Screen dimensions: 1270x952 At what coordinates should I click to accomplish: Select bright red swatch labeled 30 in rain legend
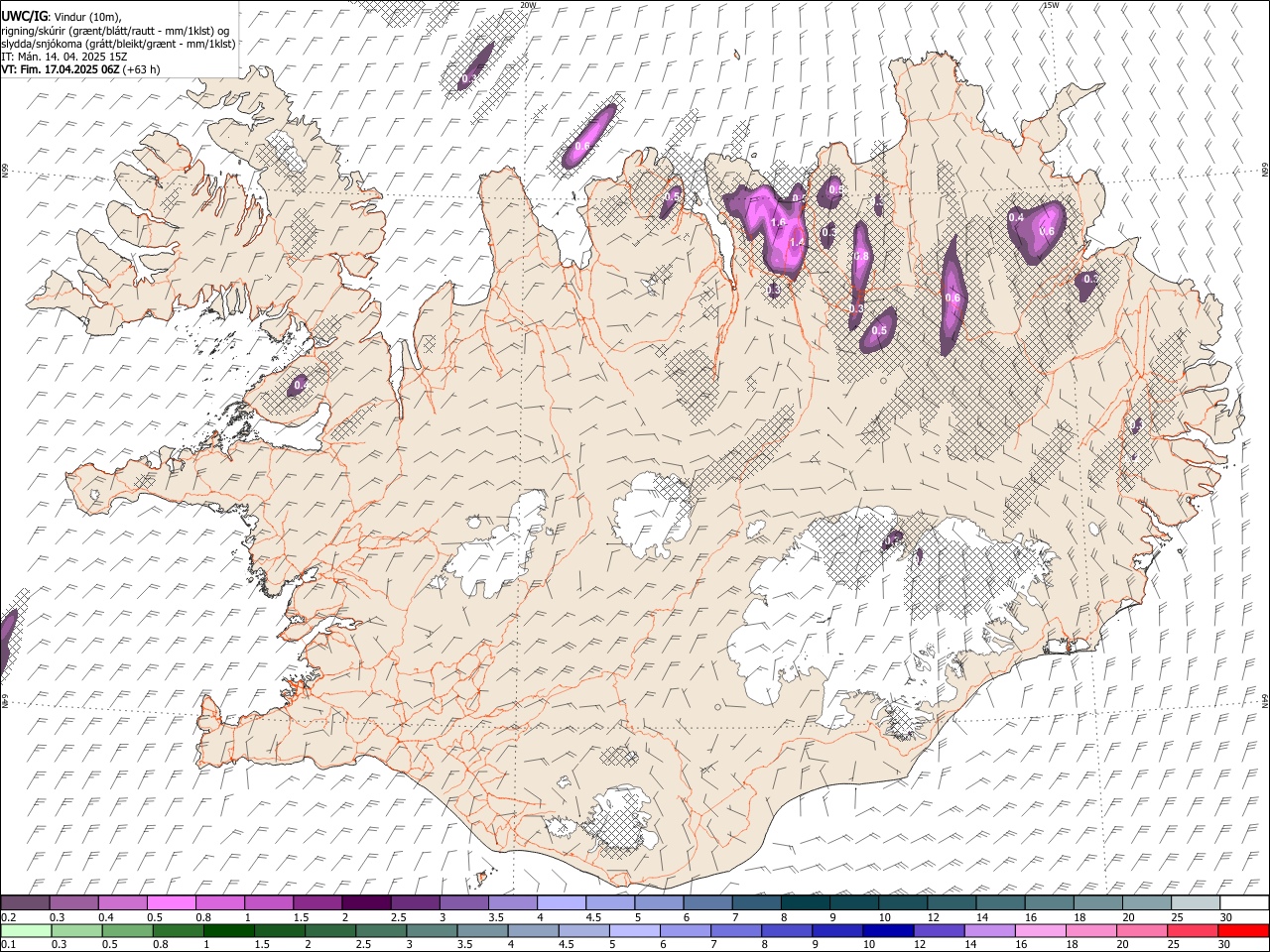(1244, 930)
